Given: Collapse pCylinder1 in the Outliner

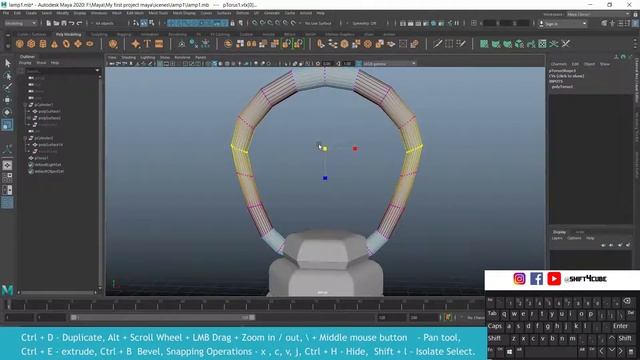Looking at the screenshot, I should 25,105.
